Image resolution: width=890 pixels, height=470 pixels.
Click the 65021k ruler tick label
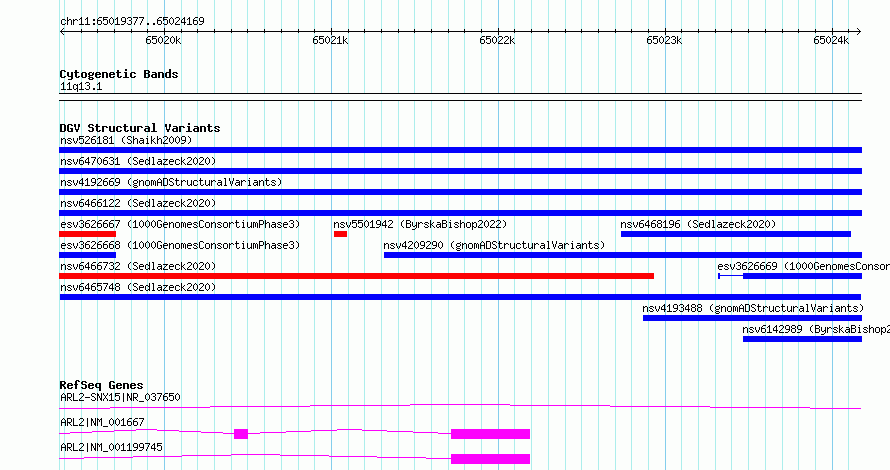[x=330, y=40]
